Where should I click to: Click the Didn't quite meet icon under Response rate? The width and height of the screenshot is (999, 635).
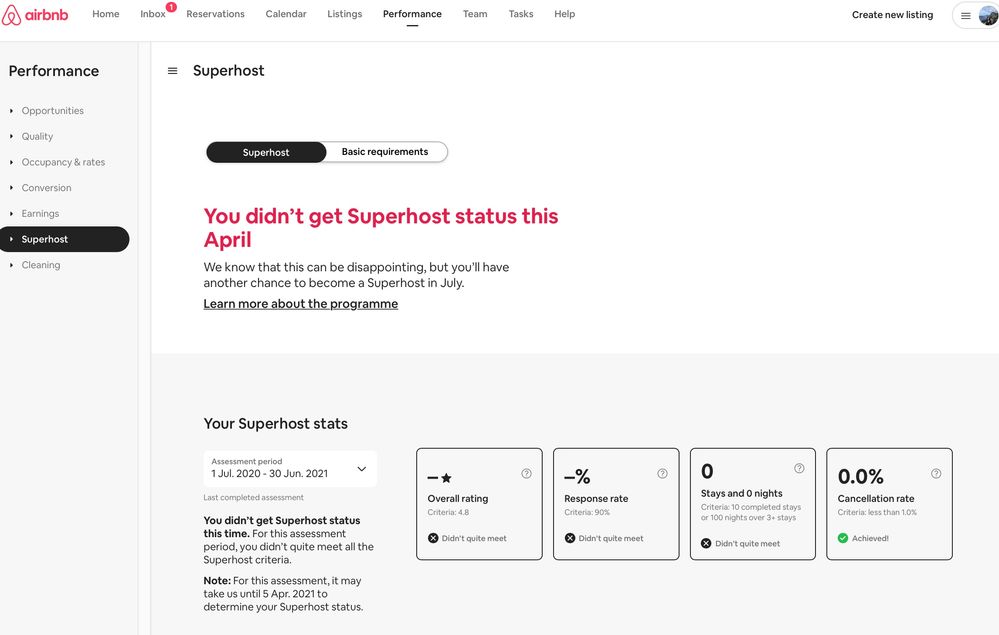pyautogui.click(x=569, y=537)
